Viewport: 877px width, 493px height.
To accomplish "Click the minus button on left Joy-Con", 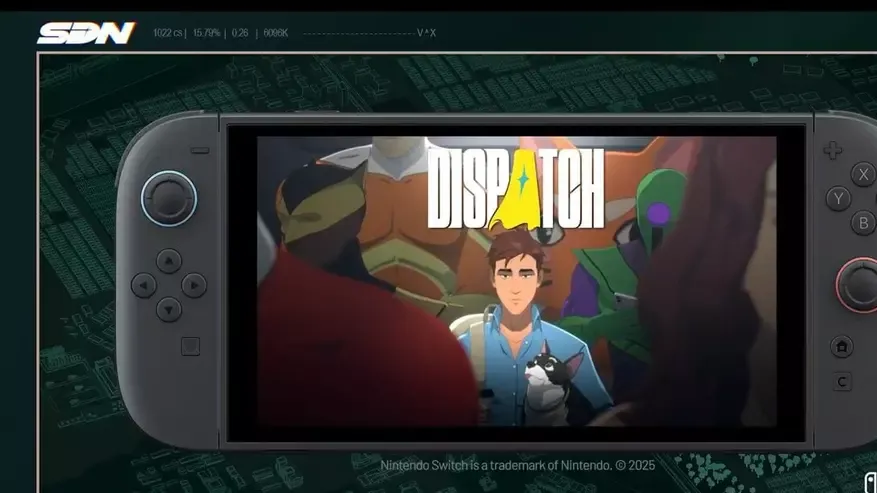I will (200, 151).
